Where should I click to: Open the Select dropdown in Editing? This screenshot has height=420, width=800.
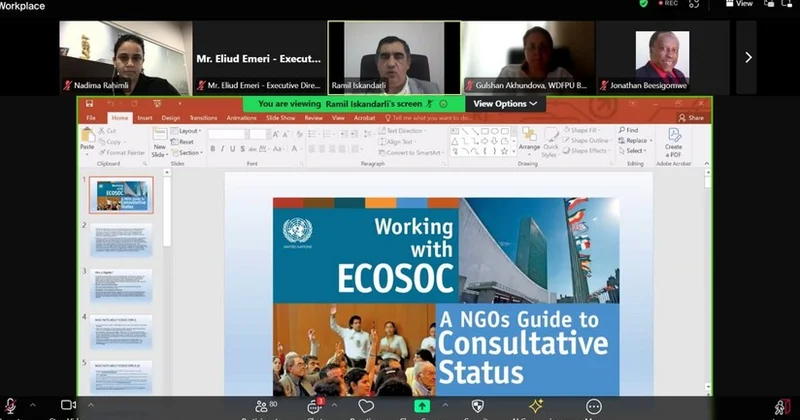(633, 151)
